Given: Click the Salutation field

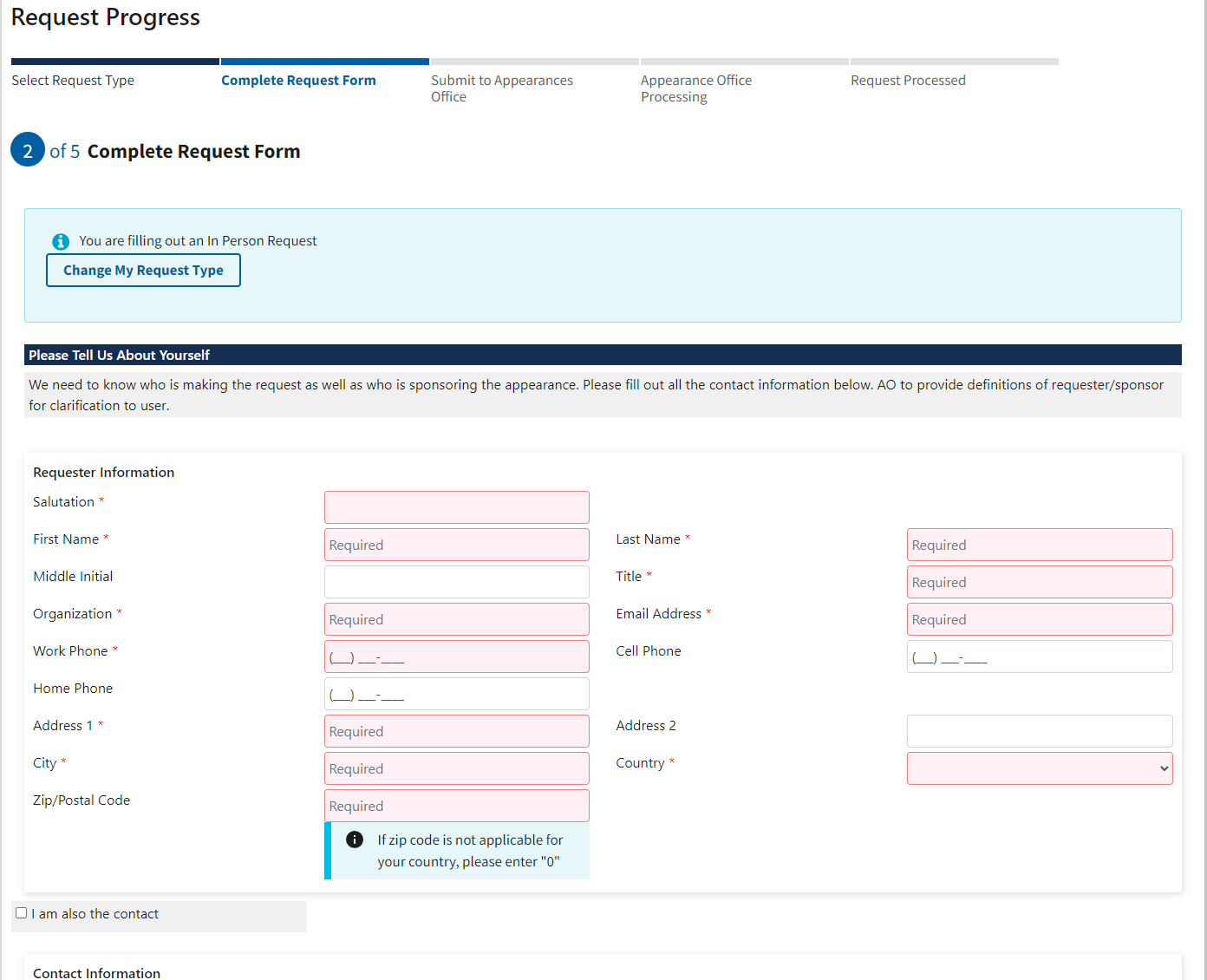Looking at the screenshot, I should pyautogui.click(x=456, y=507).
